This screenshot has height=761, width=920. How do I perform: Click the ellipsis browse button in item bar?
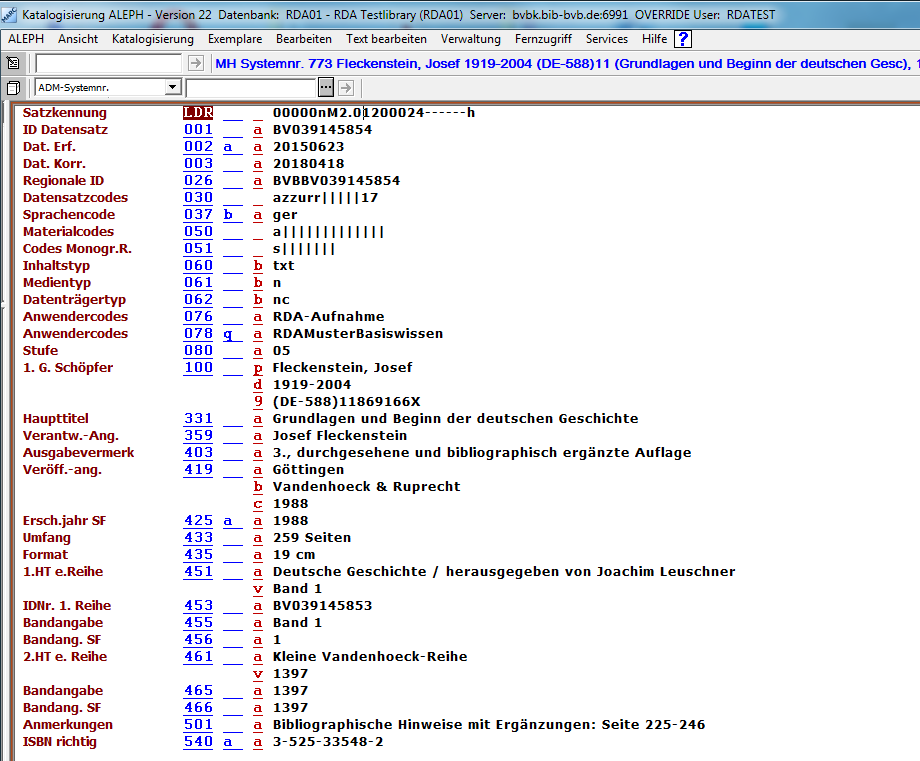click(325, 88)
